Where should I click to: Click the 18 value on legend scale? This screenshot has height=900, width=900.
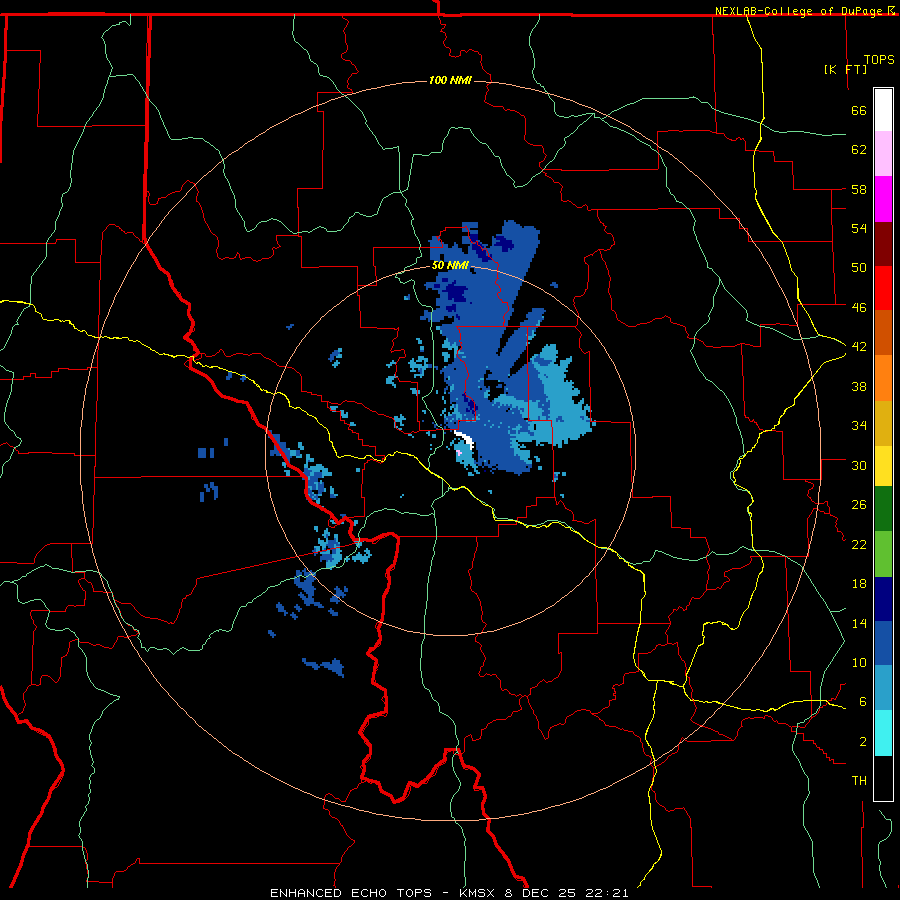click(859, 584)
